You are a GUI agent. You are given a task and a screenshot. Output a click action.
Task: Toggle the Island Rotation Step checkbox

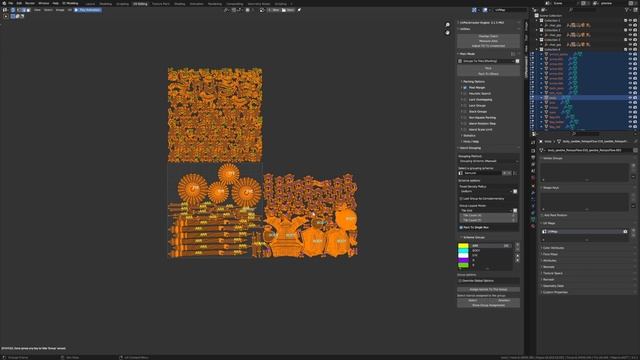click(465, 123)
